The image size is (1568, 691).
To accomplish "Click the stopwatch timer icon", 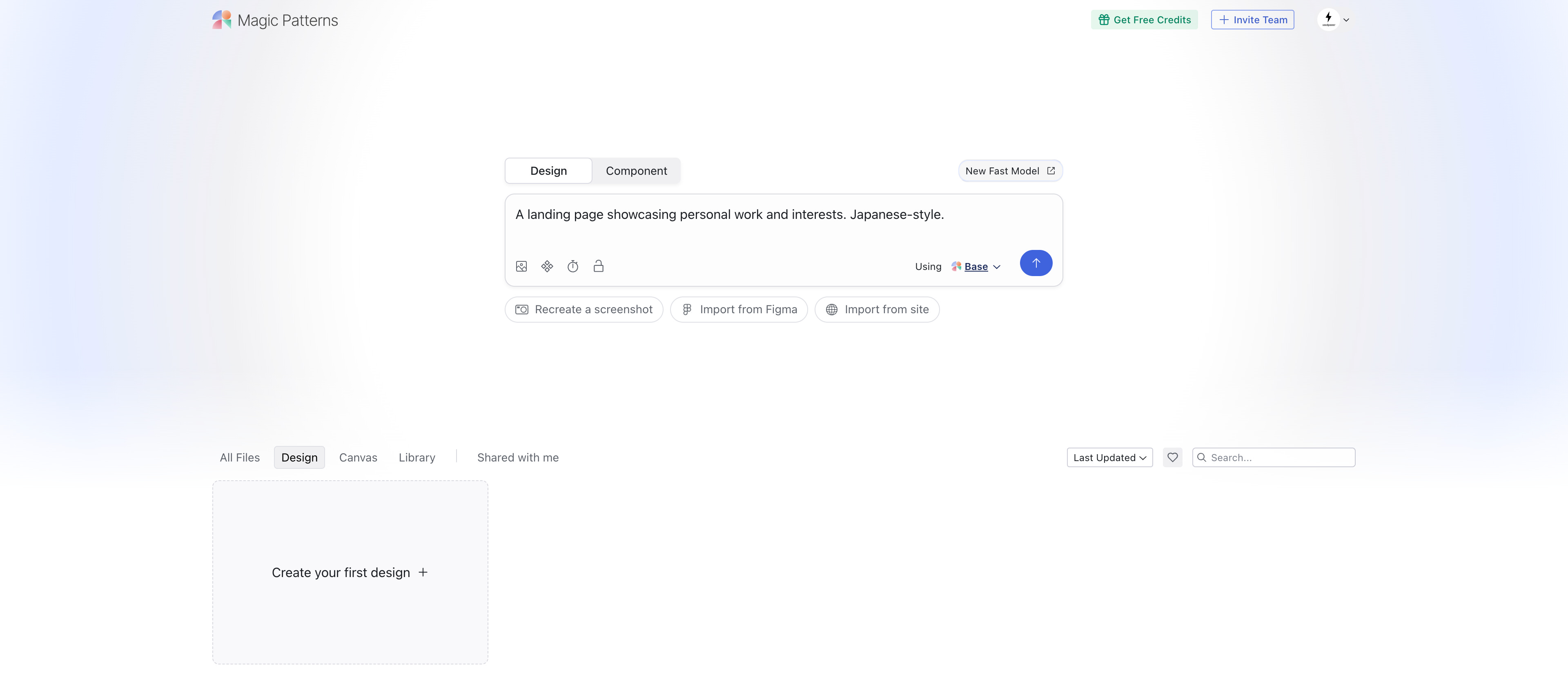I will [x=573, y=266].
